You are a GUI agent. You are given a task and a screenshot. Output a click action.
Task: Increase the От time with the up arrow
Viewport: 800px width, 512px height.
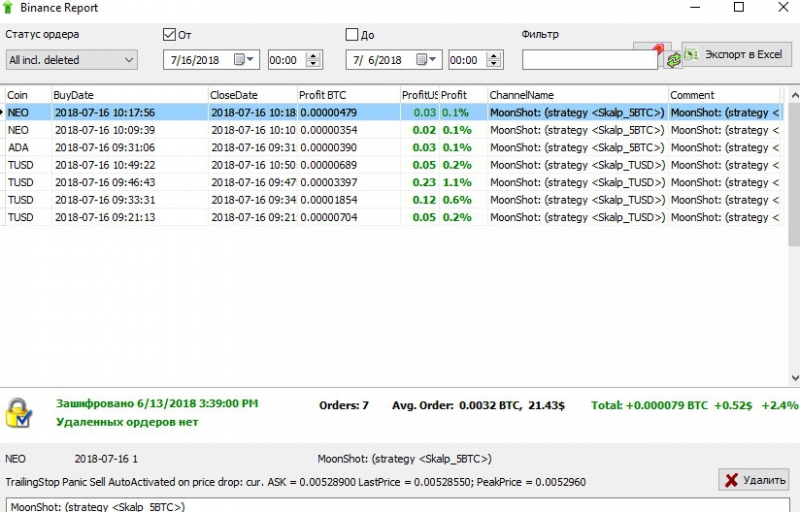click(x=314, y=56)
